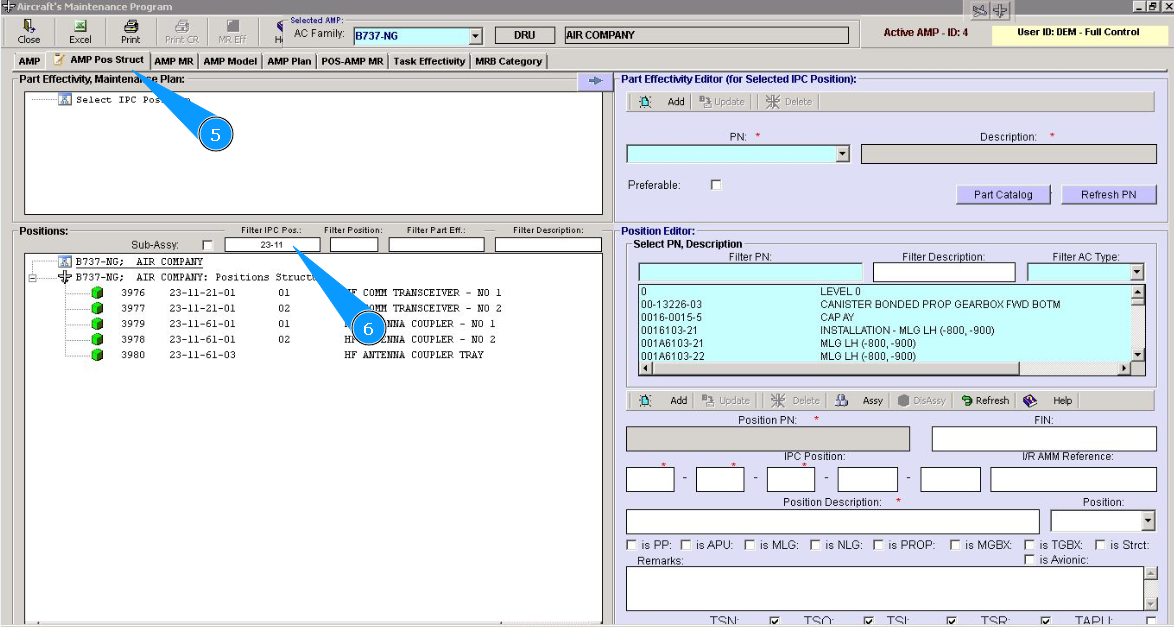The image size is (1174, 629).
Task: Enable the Preferable checkbox
Action: tap(715, 185)
